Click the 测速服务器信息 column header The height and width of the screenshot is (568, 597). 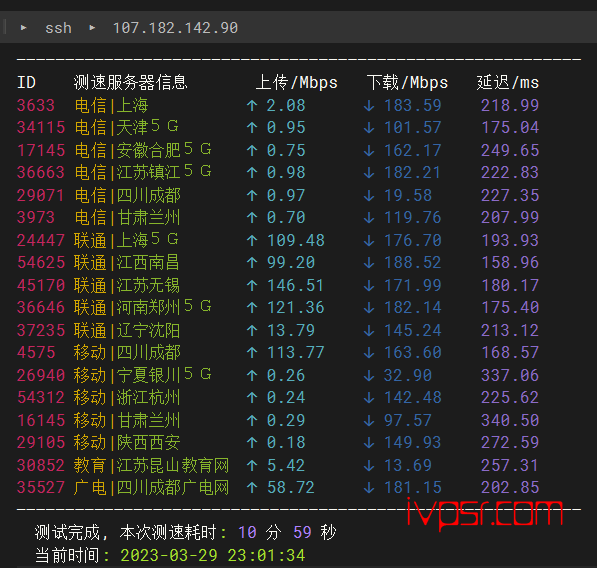pyautogui.click(x=130, y=83)
